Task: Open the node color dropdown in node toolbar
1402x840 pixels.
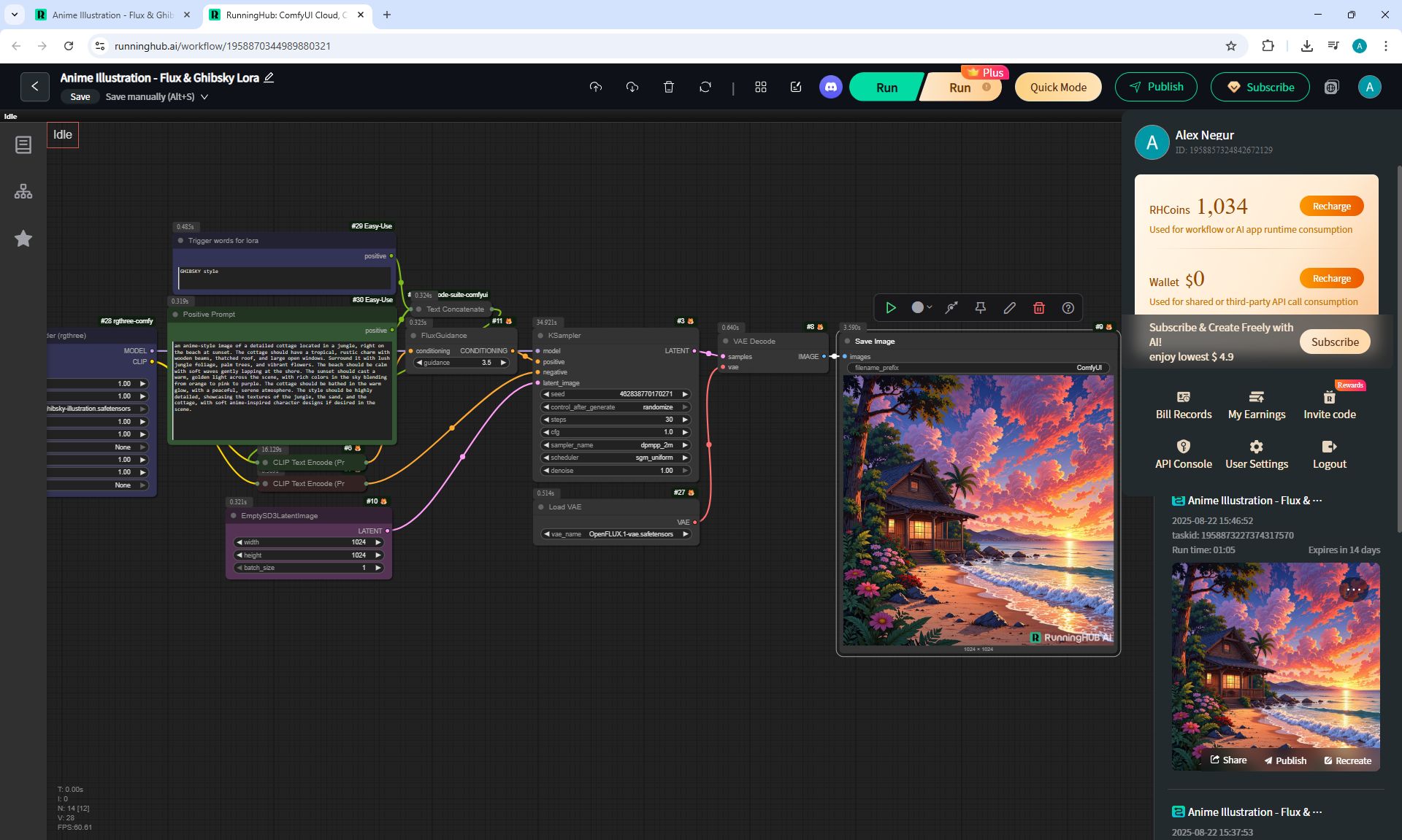Action: click(922, 308)
